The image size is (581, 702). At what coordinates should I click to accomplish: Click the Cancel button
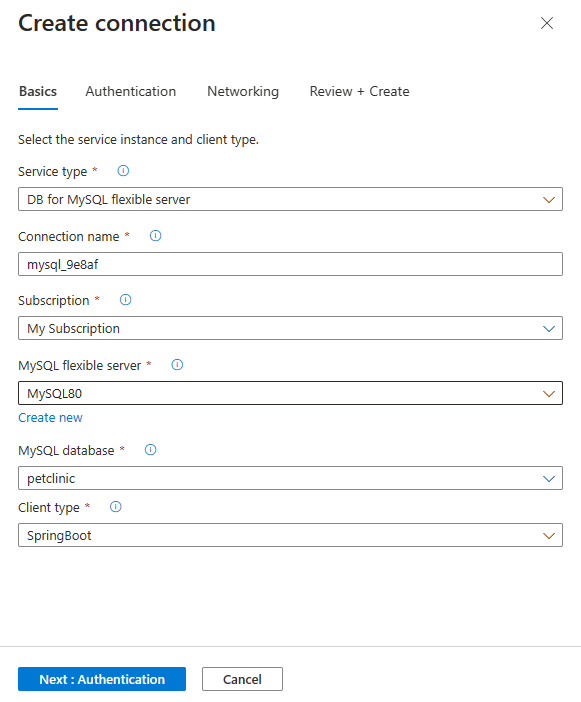click(242, 679)
